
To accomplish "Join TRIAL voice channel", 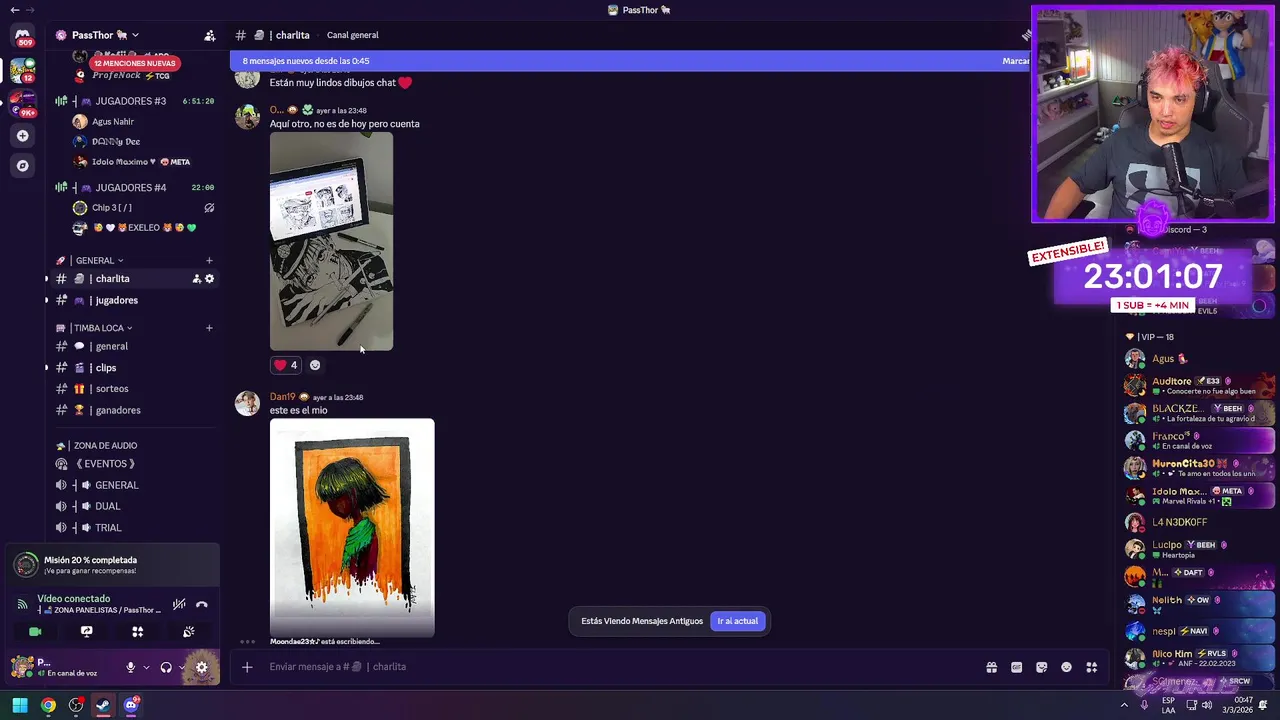I will 132,528.
